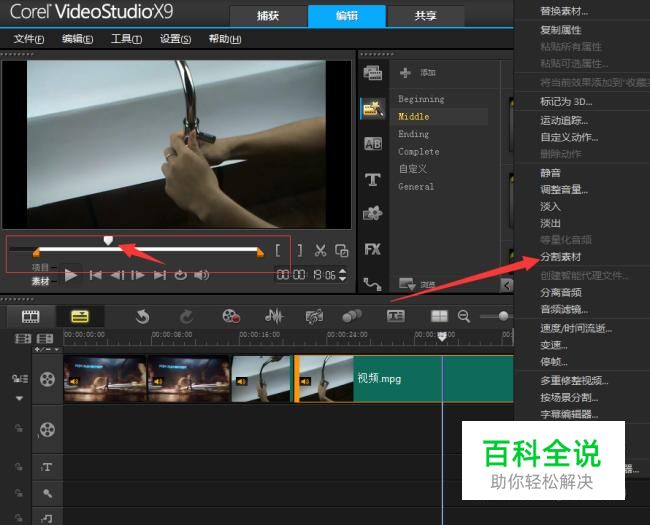Screen dimensions: 650x525
Task: Open the Multi-Camera editor grid icon
Action: [439, 316]
